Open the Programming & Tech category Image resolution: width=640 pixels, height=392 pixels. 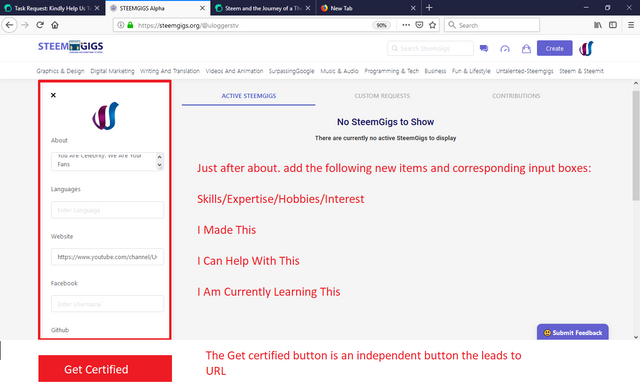[391, 71]
